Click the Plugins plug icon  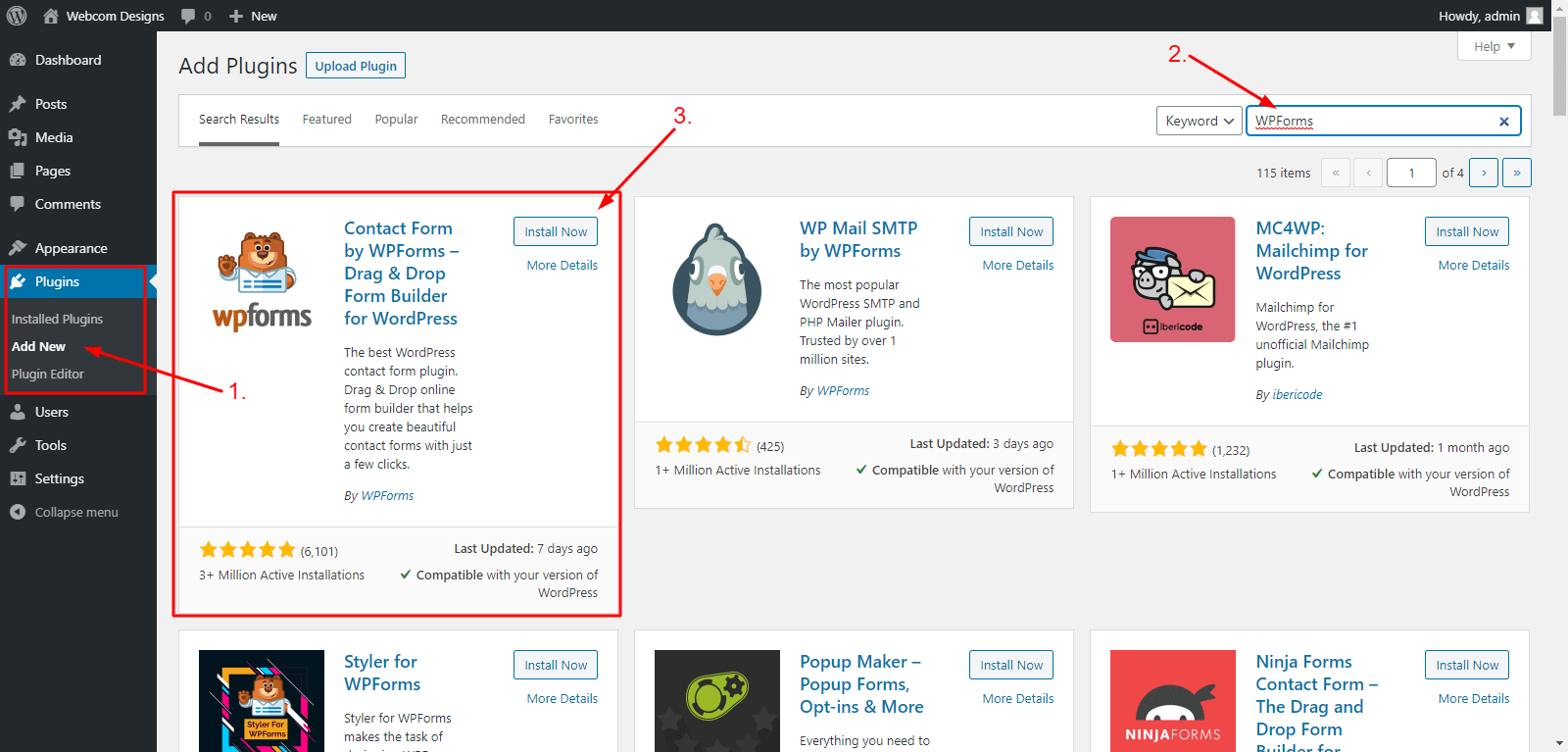[18, 281]
